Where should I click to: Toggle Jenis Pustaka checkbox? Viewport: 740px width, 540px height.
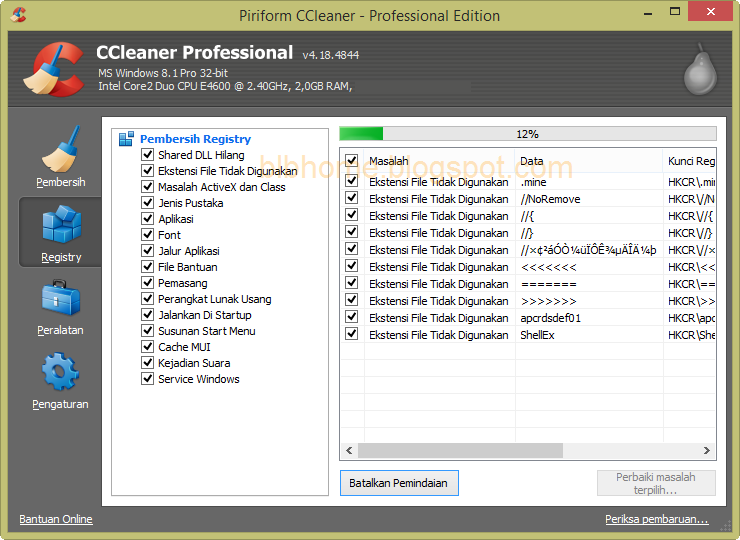(148, 202)
